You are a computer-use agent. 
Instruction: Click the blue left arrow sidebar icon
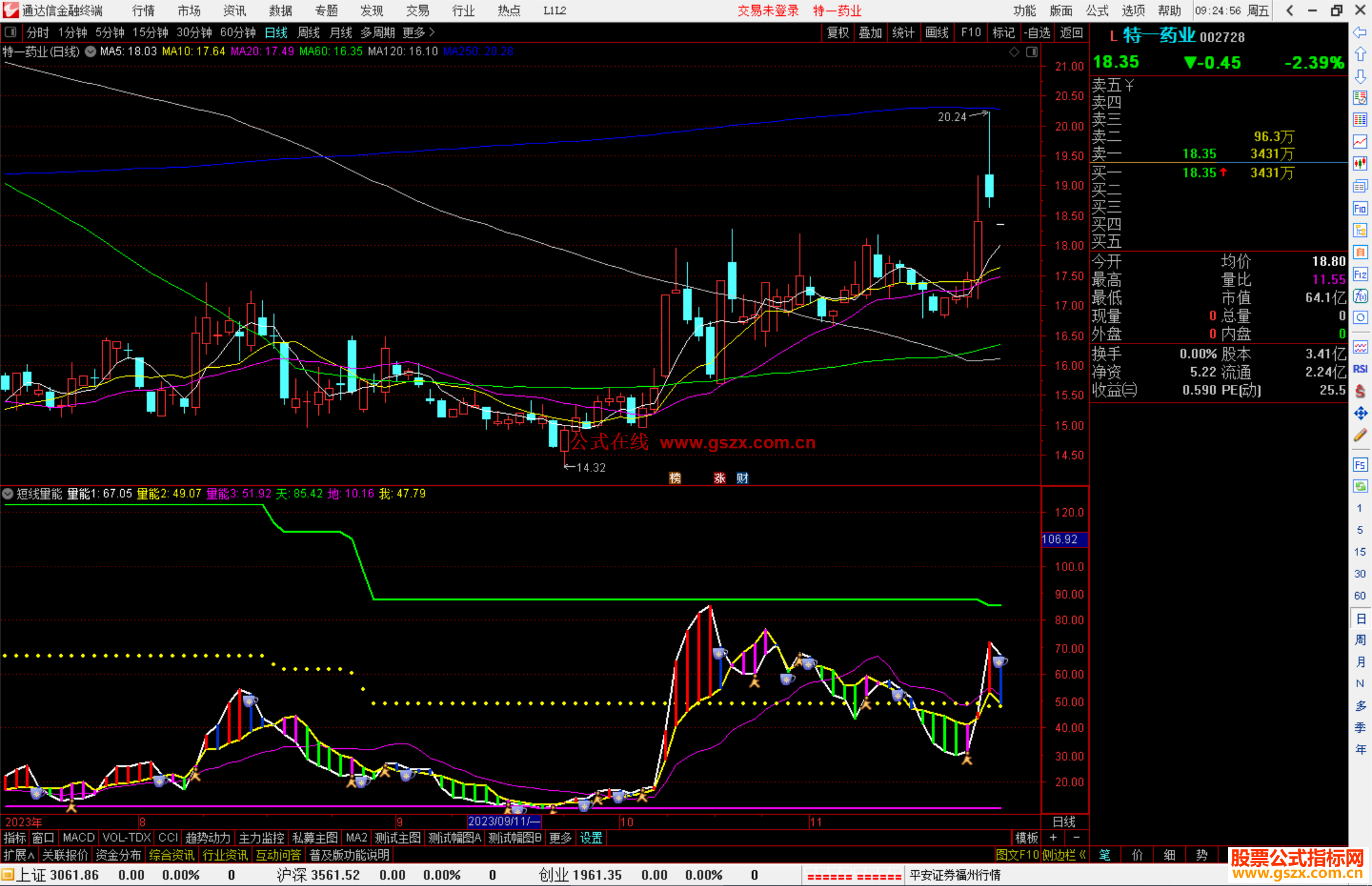click(1360, 32)
